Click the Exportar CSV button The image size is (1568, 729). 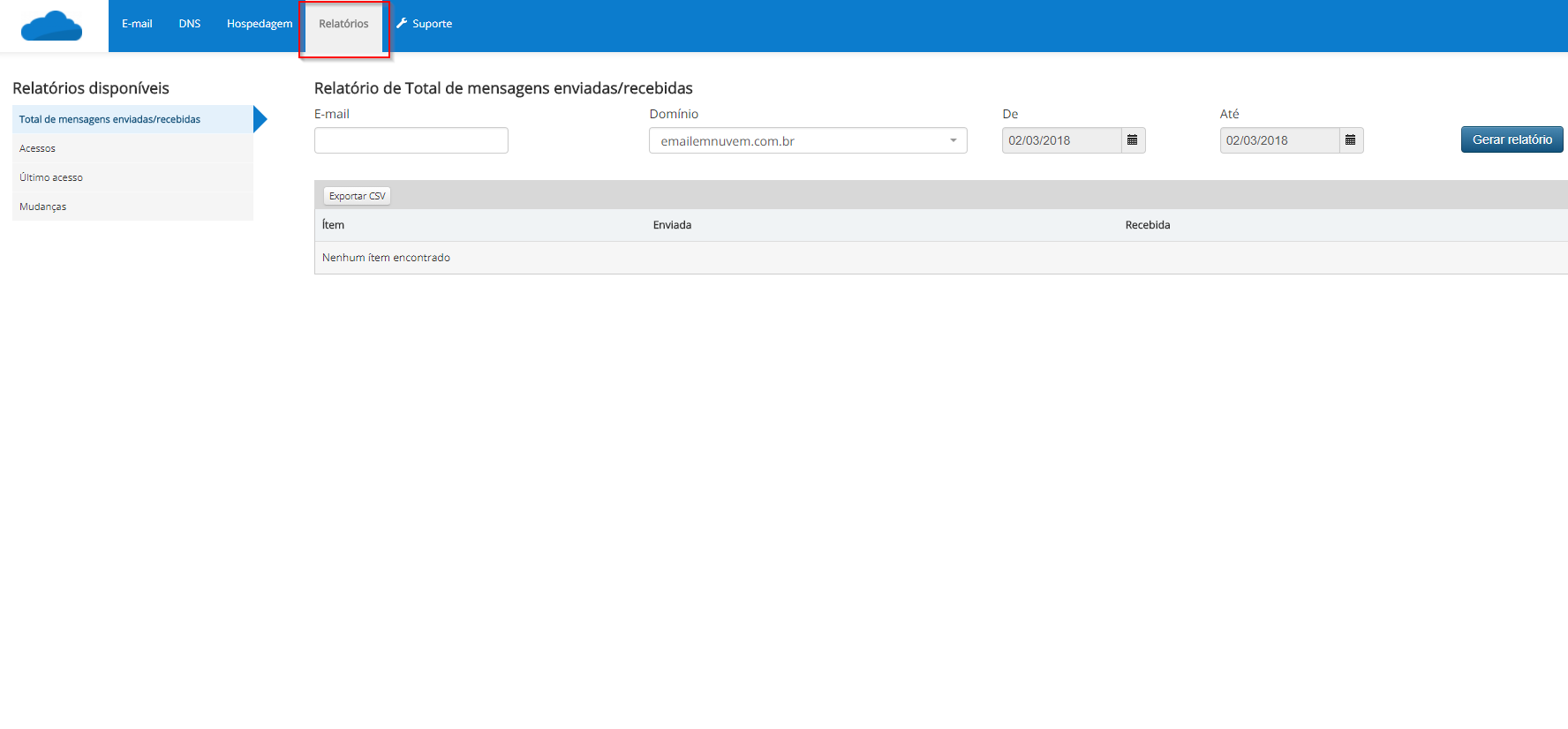click(357, 196)
